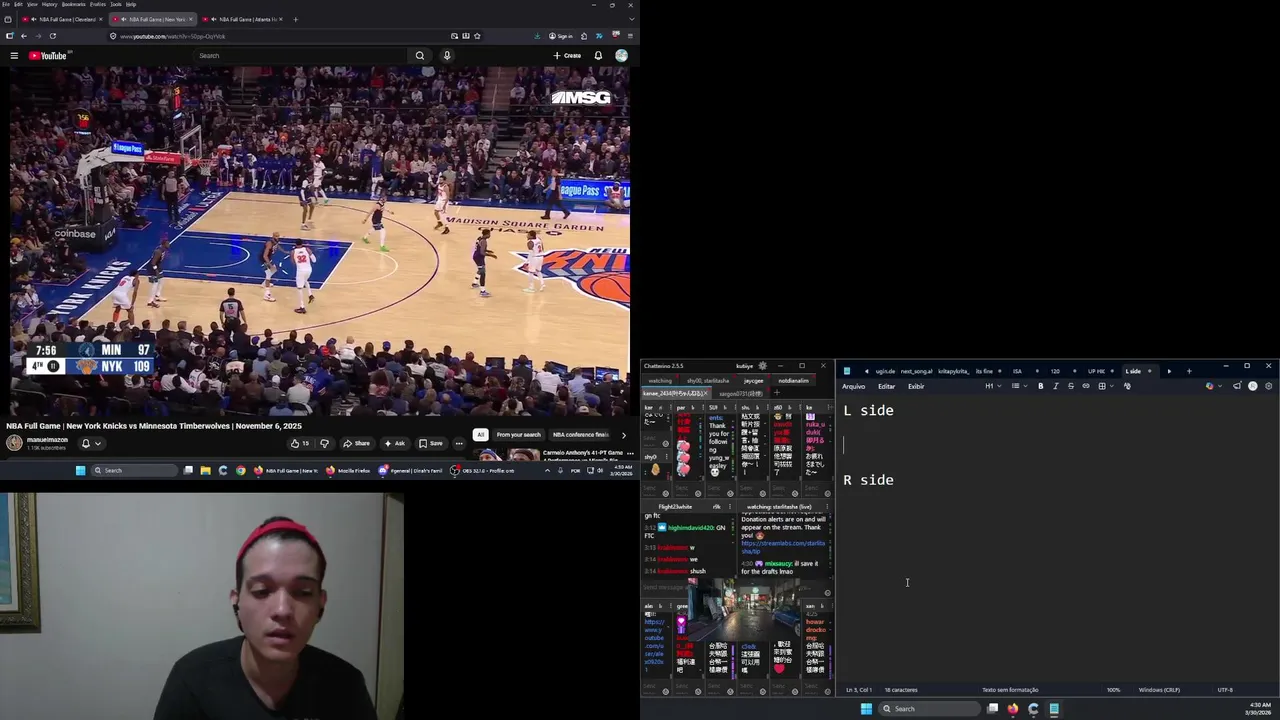Open more actions ellipsis under video

[459, 443]
